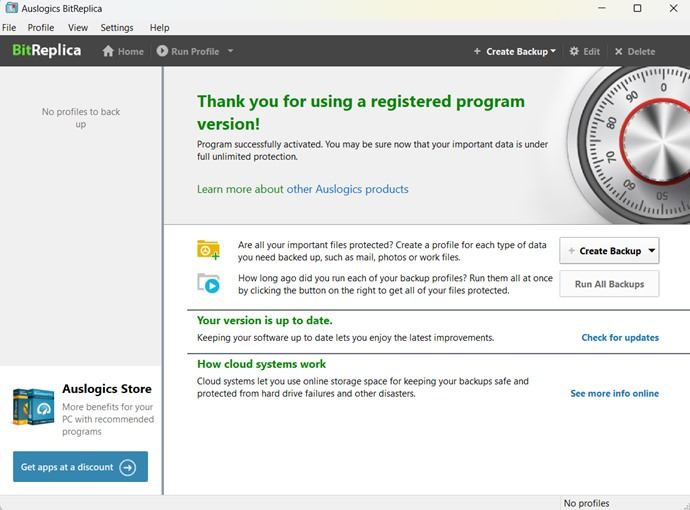Open the Settings menu

coord(117,27)
